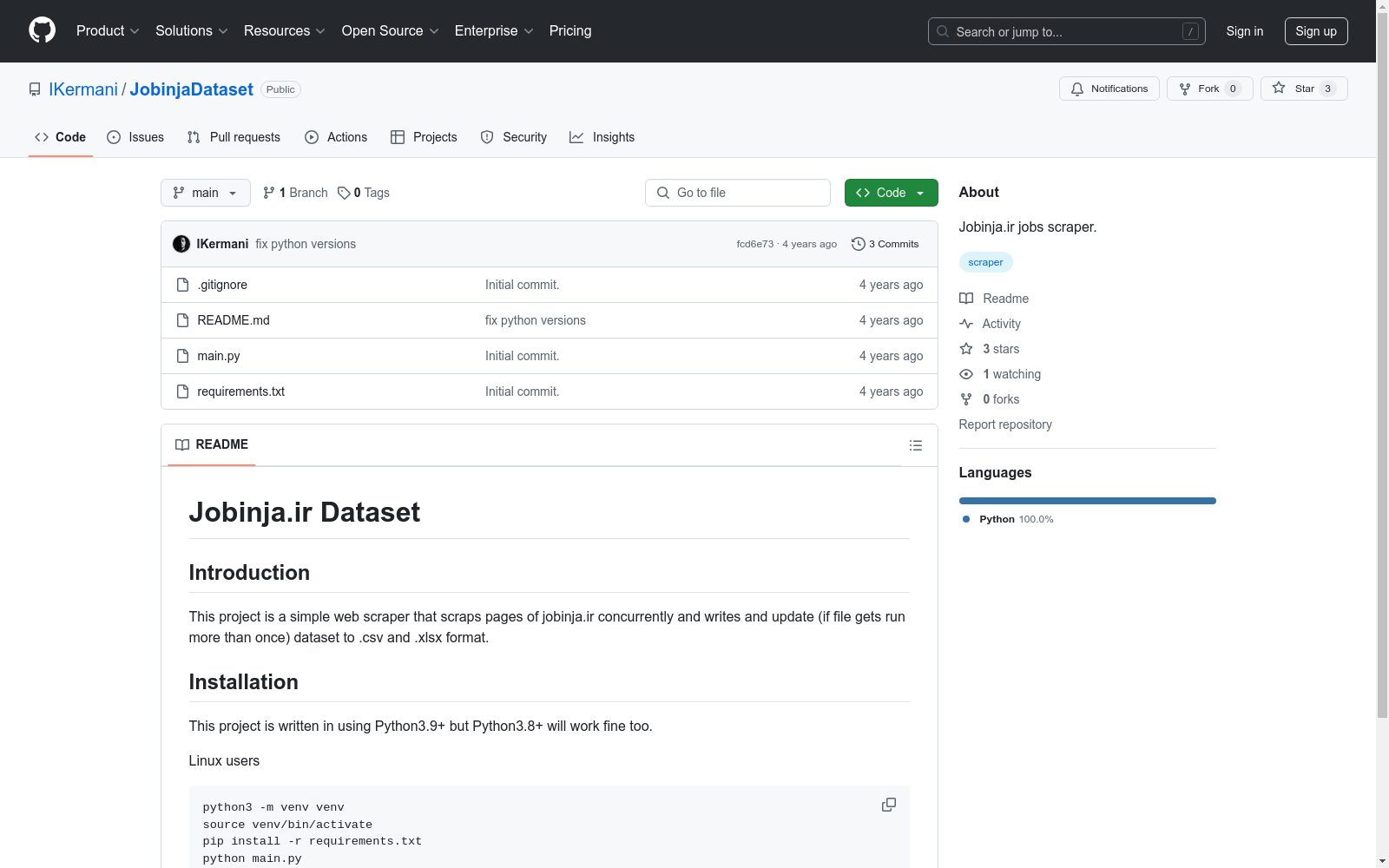Viewport: 1389px width, 868px height.
Task: Star the JobinjaDataset repository
Action: tap(1304, 89)
